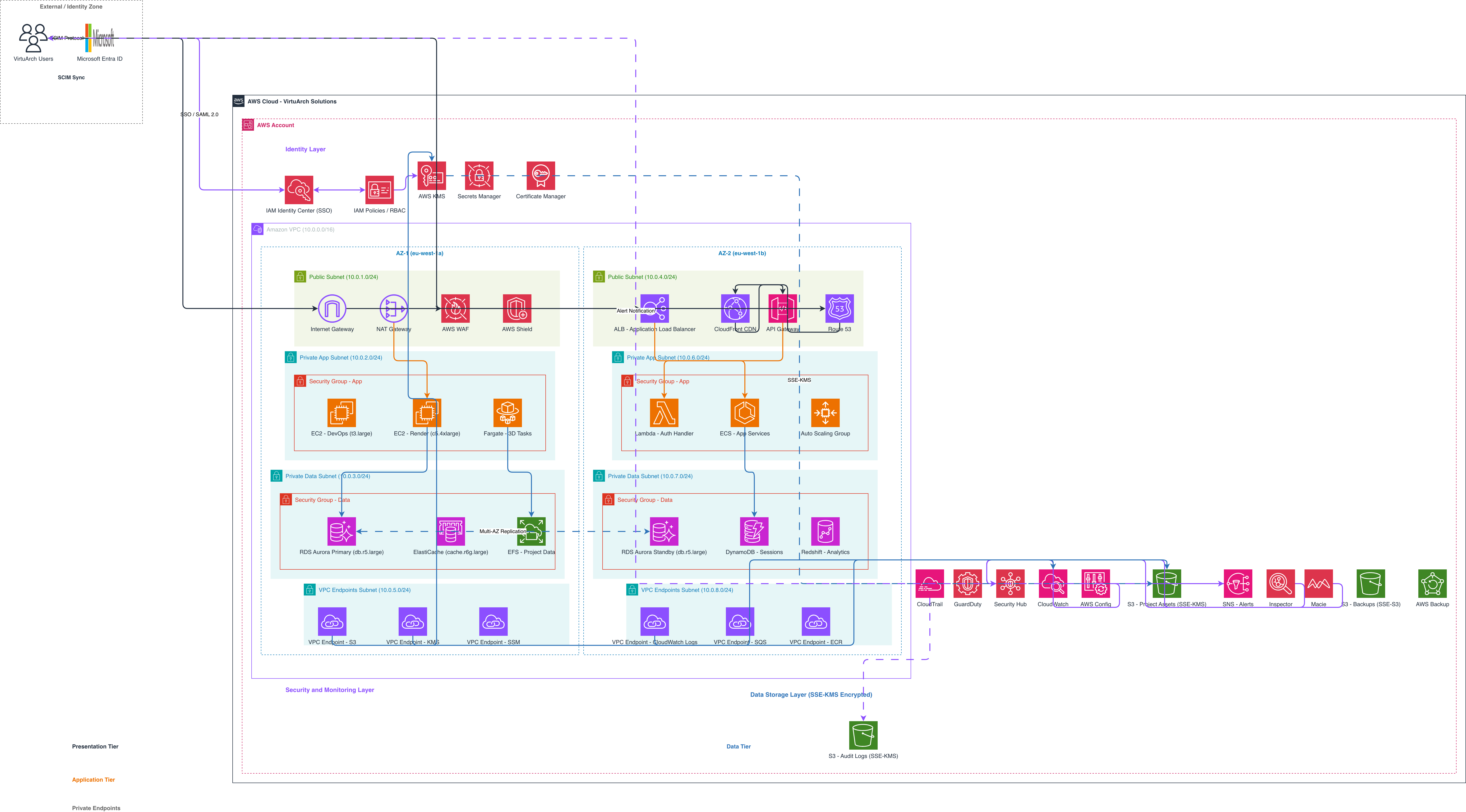Select the Certificate Manager icon
Viewport: 1466px width, 812px height.
click(x=541, y=176)
